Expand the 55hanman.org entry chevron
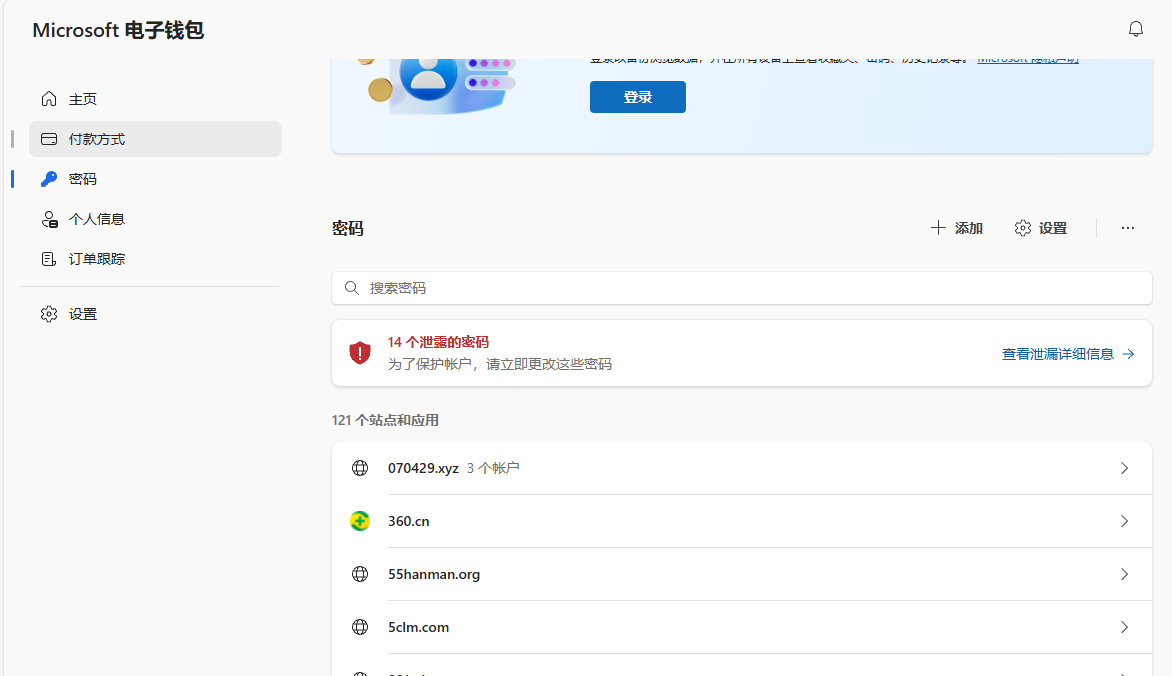This screenshot has height=676, width=1172. click(x=1124, y=574)
